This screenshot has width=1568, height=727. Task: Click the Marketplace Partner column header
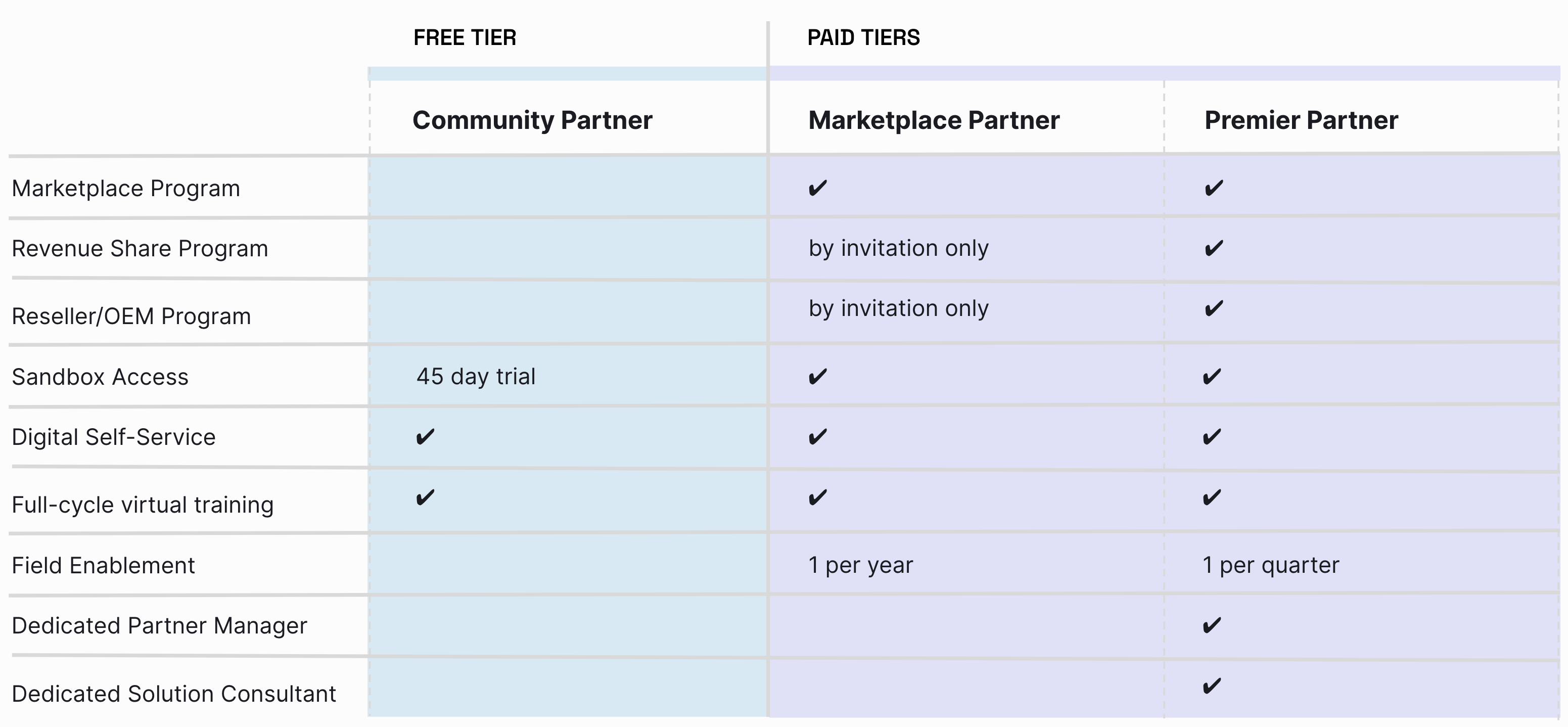[x=934, y=120]
